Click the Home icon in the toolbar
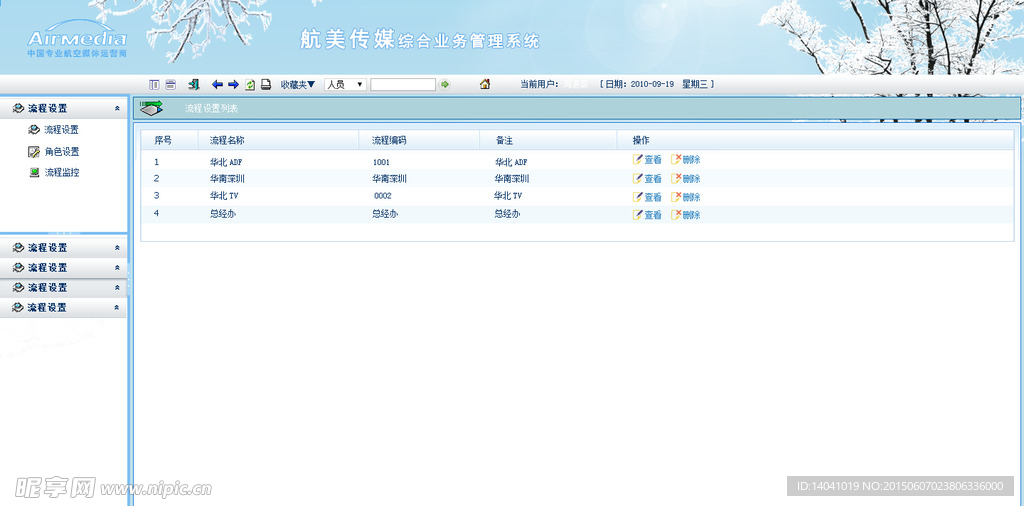Image resolution: width=1024 pixels, height=506 pixels. click(485, 85)
